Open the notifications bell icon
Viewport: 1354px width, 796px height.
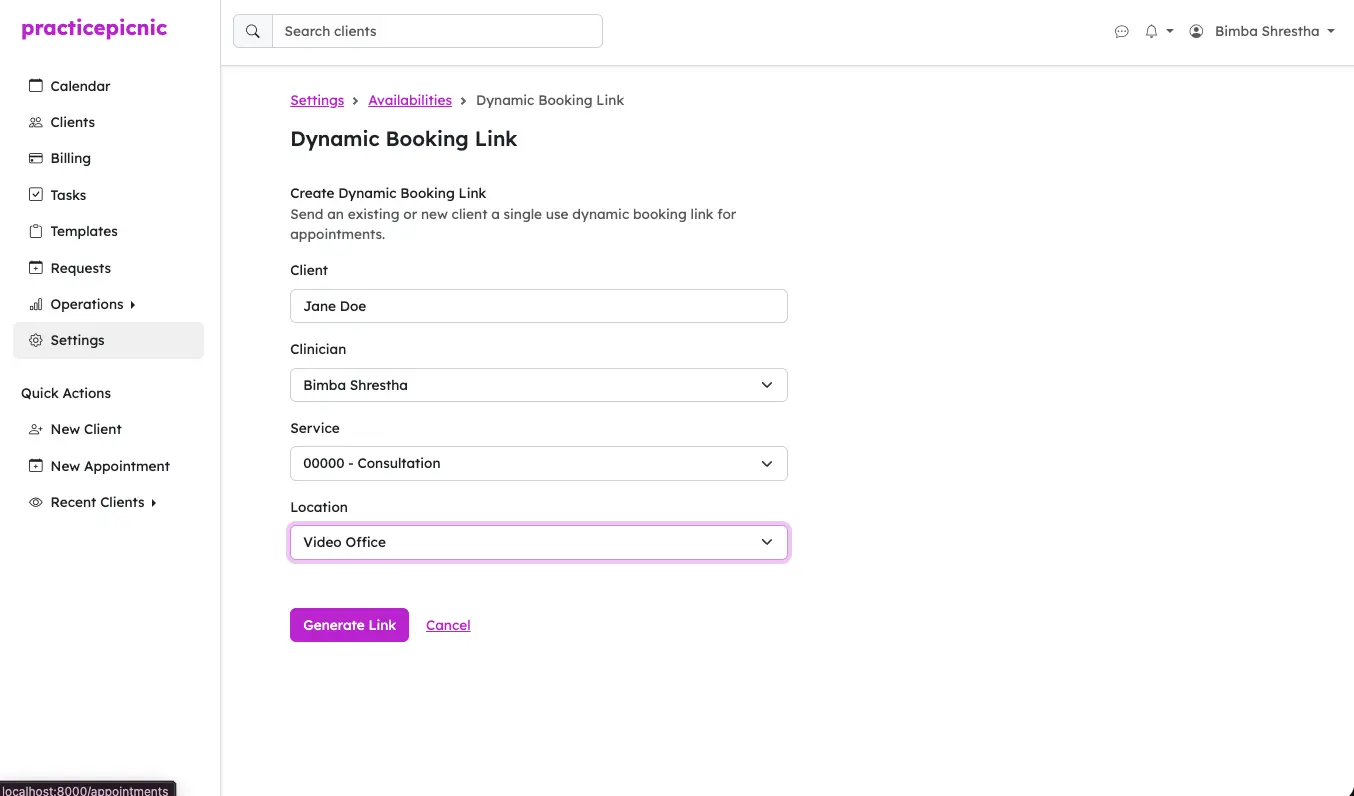pyautogui.click(x=1152, y=32)
